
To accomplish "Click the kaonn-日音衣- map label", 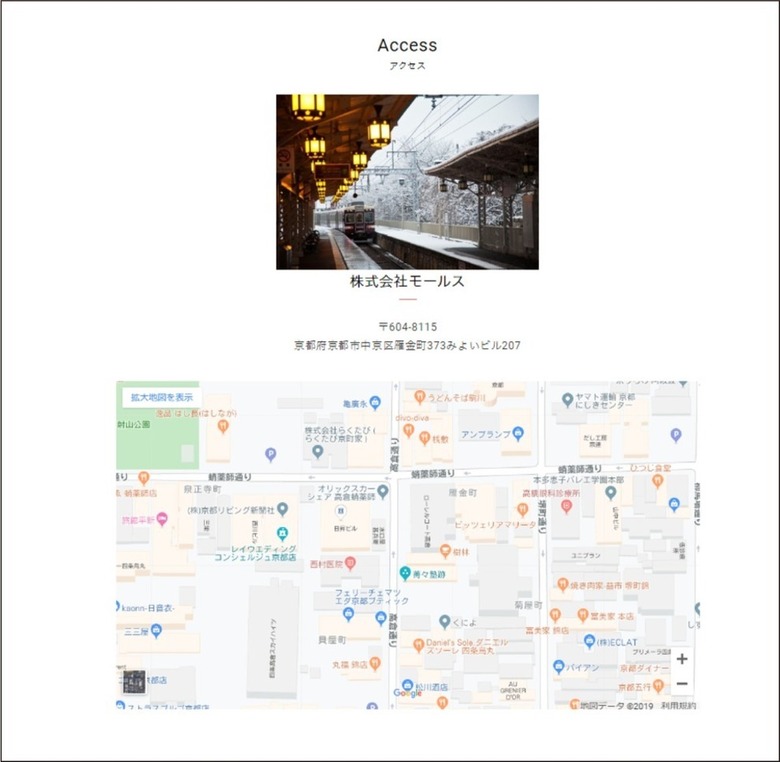I will pos(148,608).
